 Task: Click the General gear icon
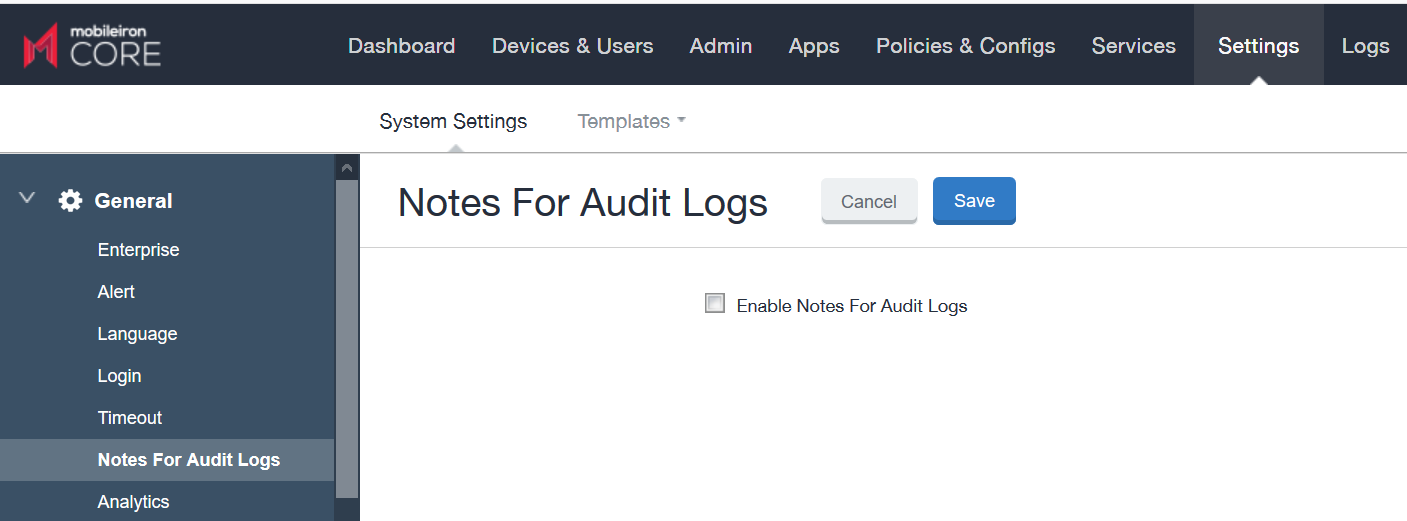tap(70, 201)
